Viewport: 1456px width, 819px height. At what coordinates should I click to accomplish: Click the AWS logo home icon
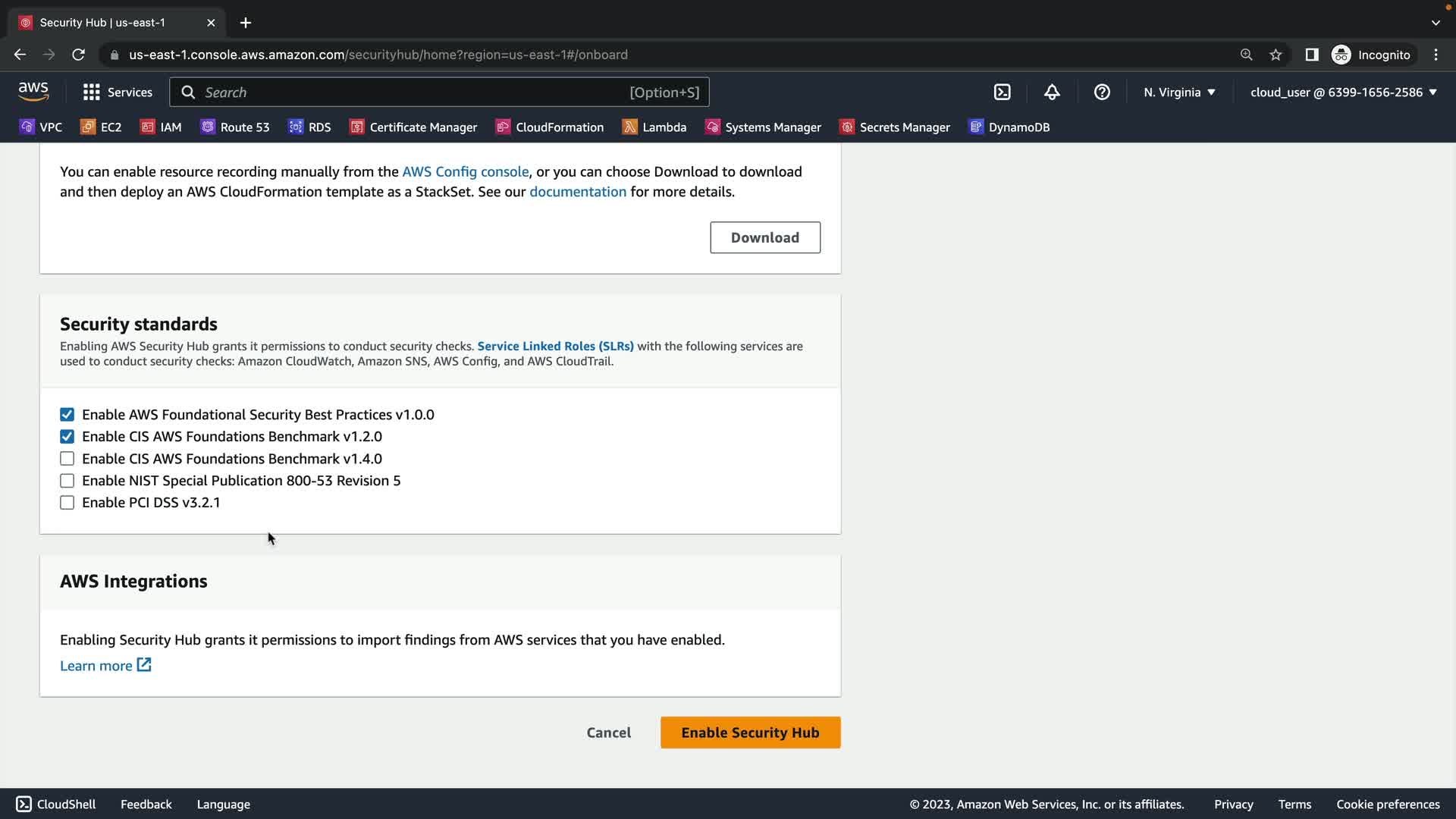tap(33, 92)
